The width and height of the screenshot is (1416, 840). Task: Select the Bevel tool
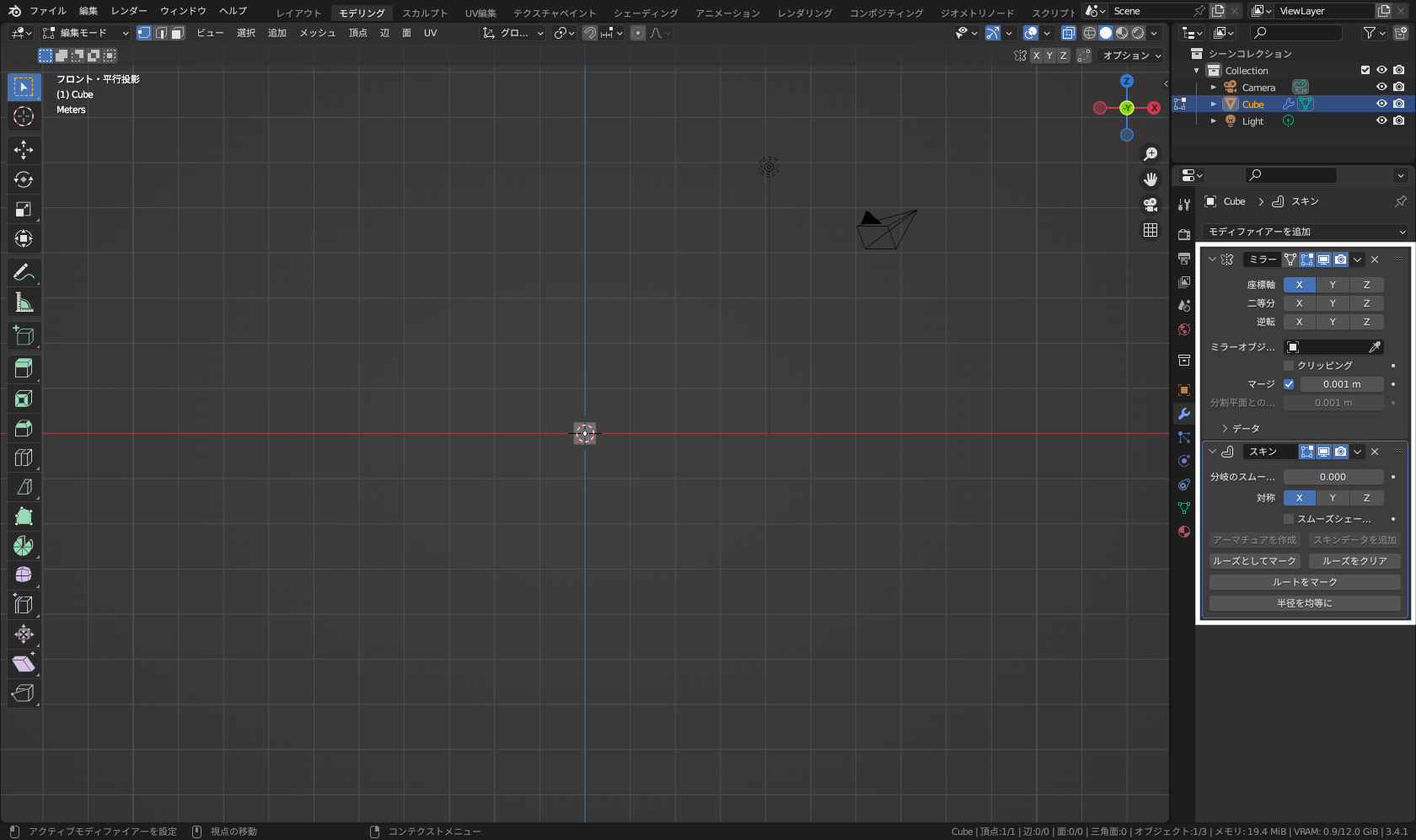(24, 428)
